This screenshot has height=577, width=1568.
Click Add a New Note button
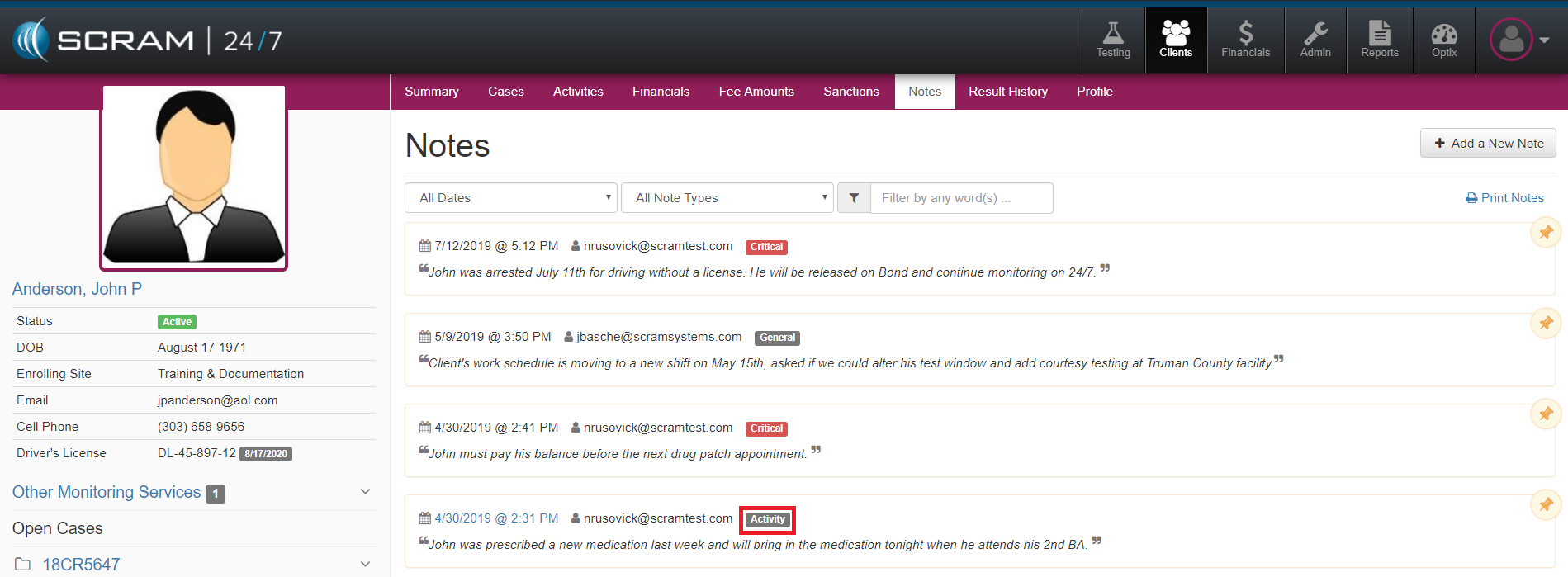click(1487, 143)
